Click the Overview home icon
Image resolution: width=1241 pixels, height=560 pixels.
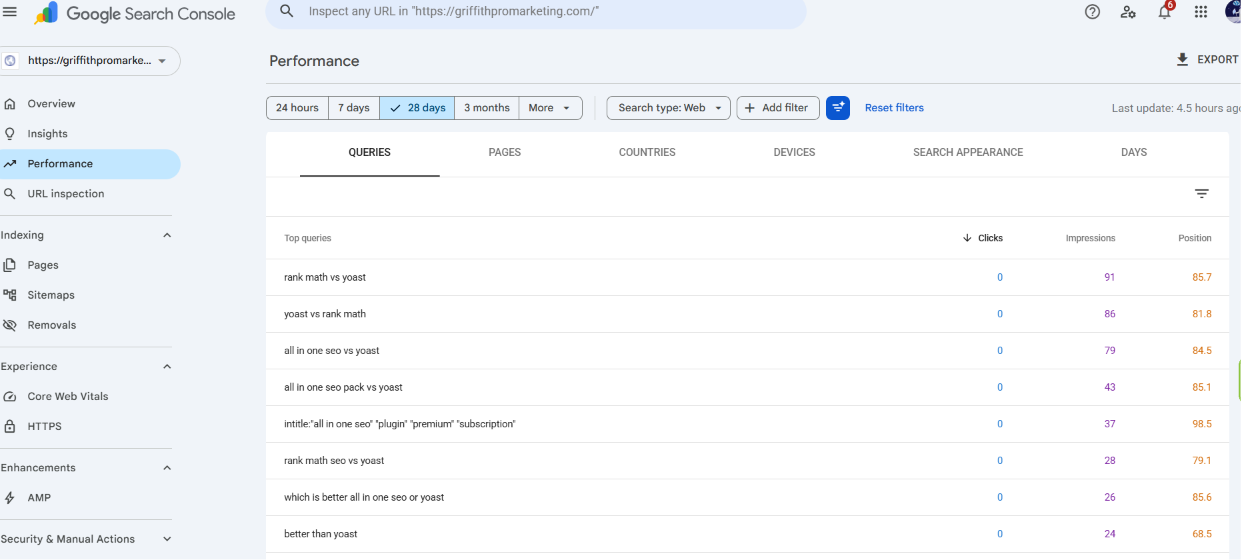click(10, 104)
